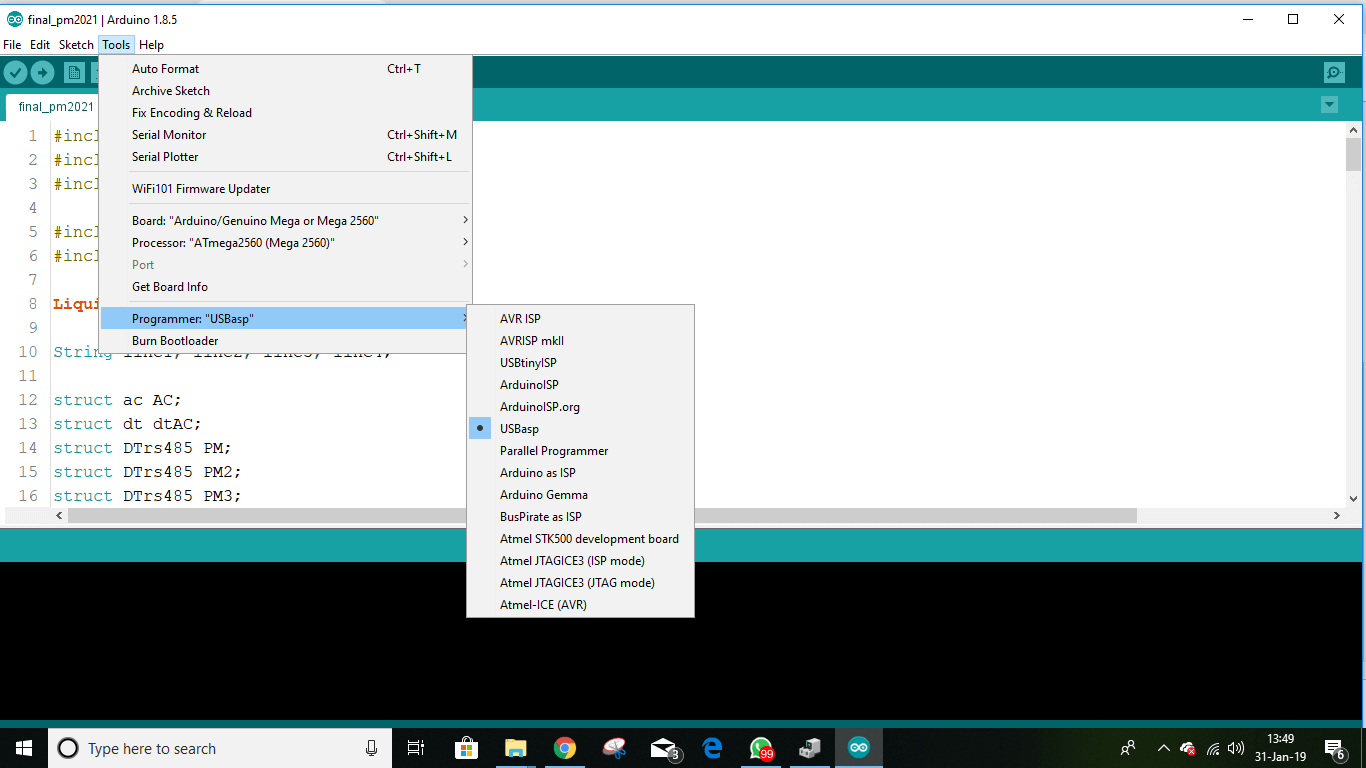This screenshot has height=768, width=1366.
Task: Open the Action Center notifications icon
Action: click(1334, 748)
